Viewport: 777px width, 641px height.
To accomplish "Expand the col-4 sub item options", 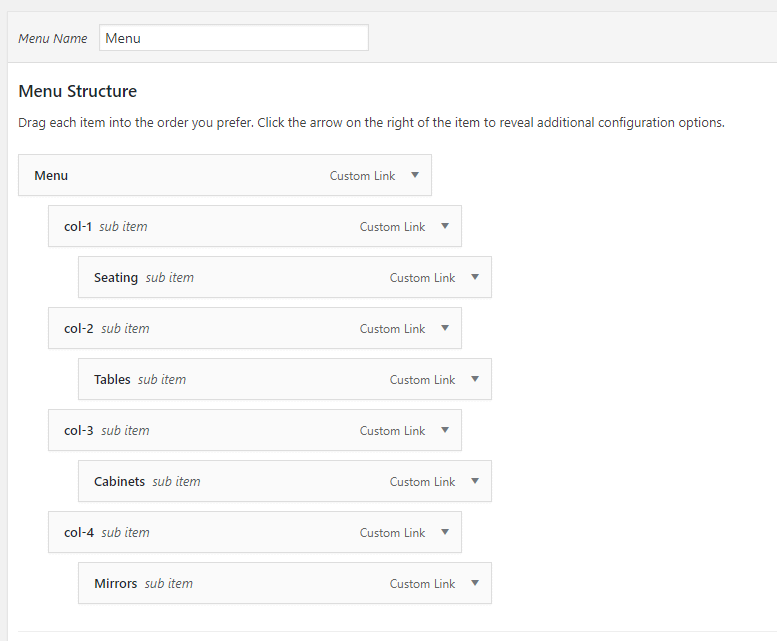I will click(445, 533).
